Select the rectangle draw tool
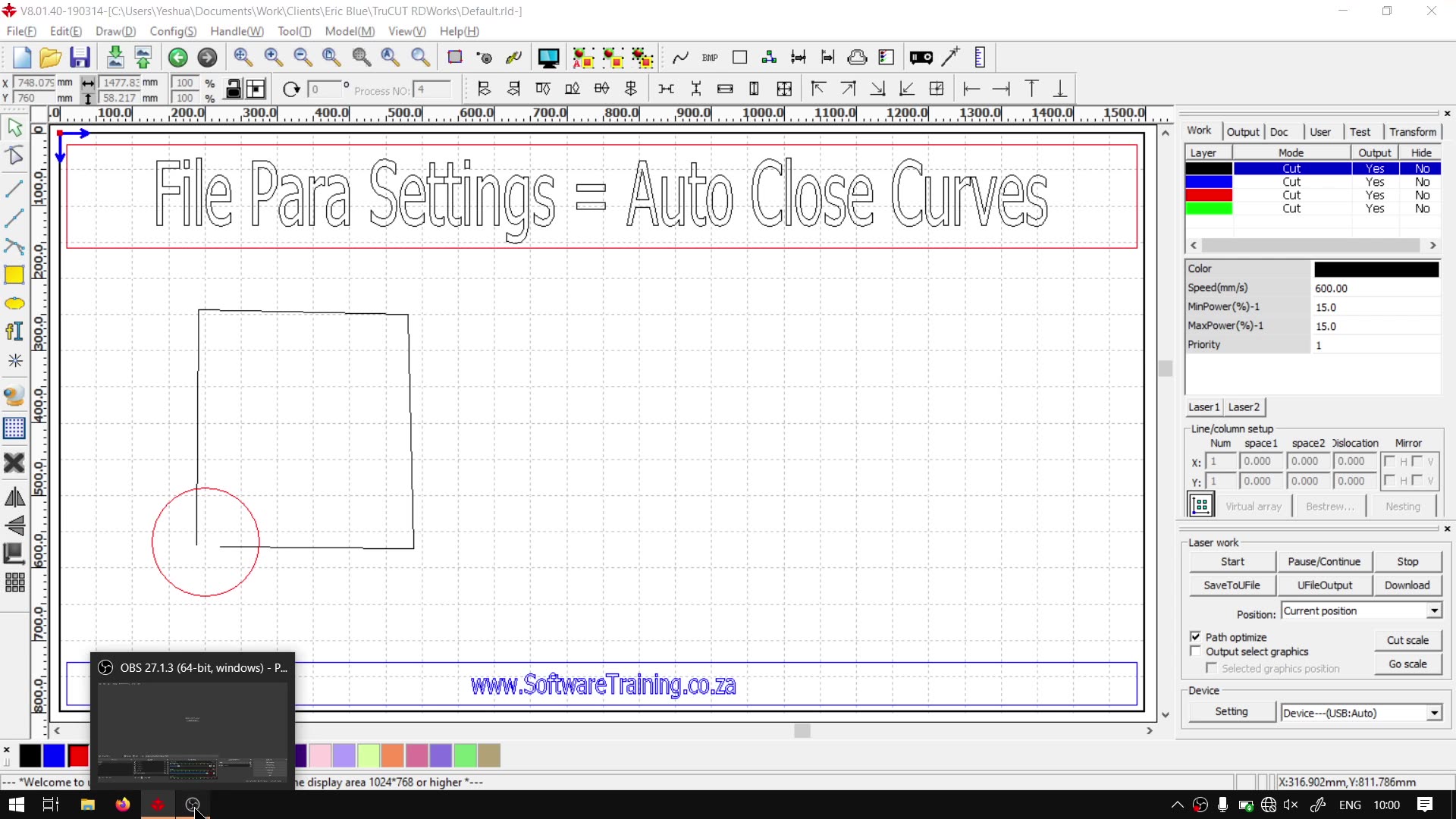This screenshot has height=819, width=1456. (x=14, y=275)
